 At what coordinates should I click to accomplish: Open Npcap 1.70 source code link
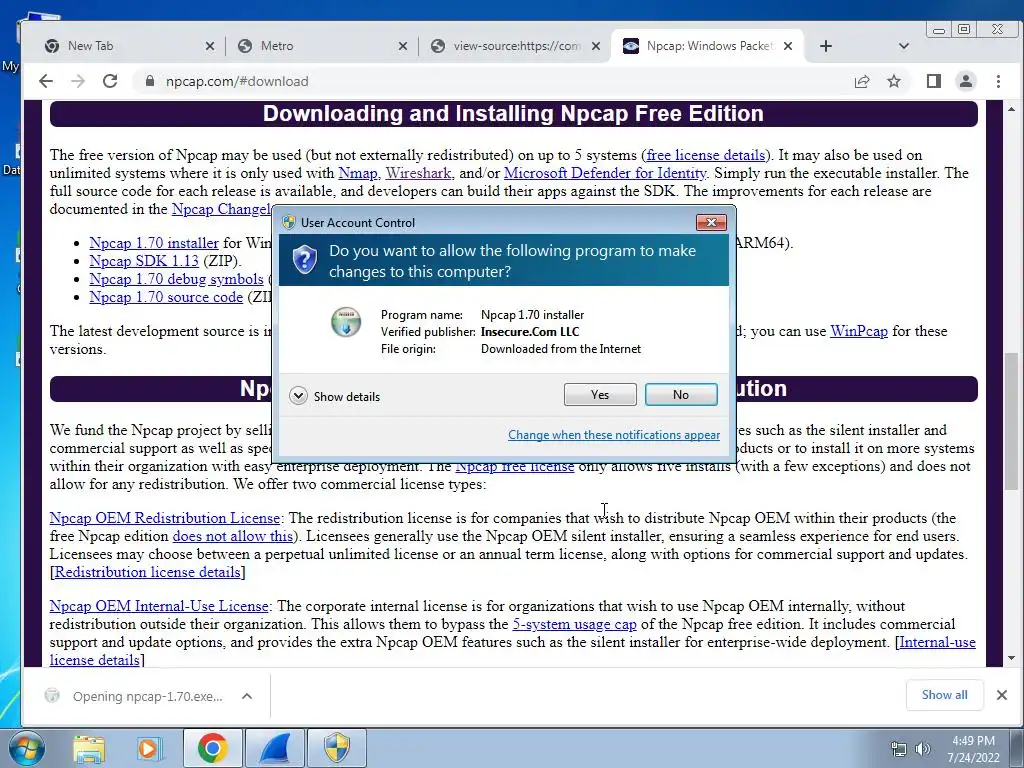click(x=166, y=297)
